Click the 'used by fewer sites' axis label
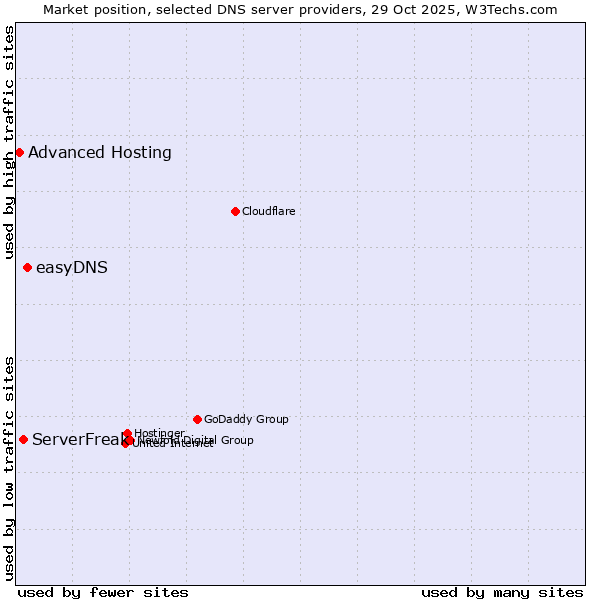This screenshot has width=600, height=600. [103, 592]
